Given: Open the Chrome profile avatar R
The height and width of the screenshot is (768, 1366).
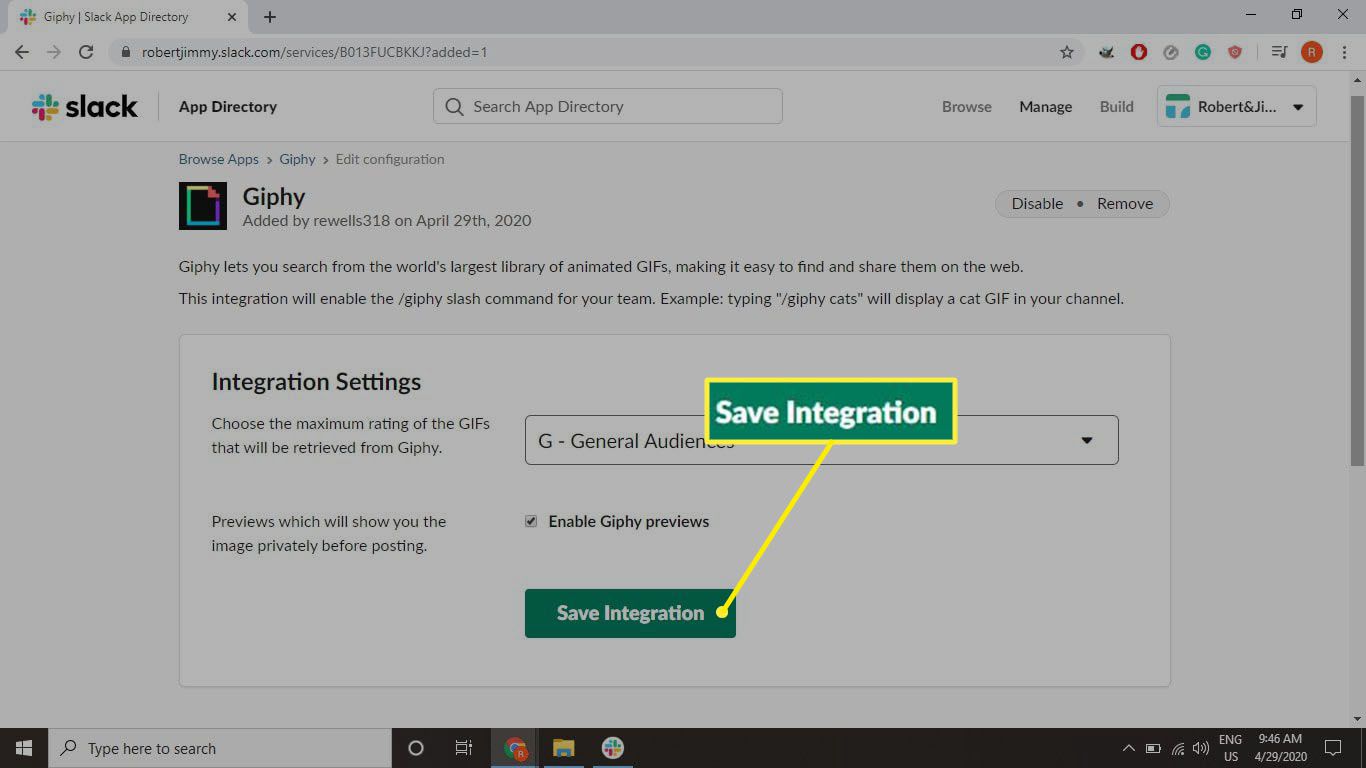Looking at the screenshot, I should pos(1311,52).
